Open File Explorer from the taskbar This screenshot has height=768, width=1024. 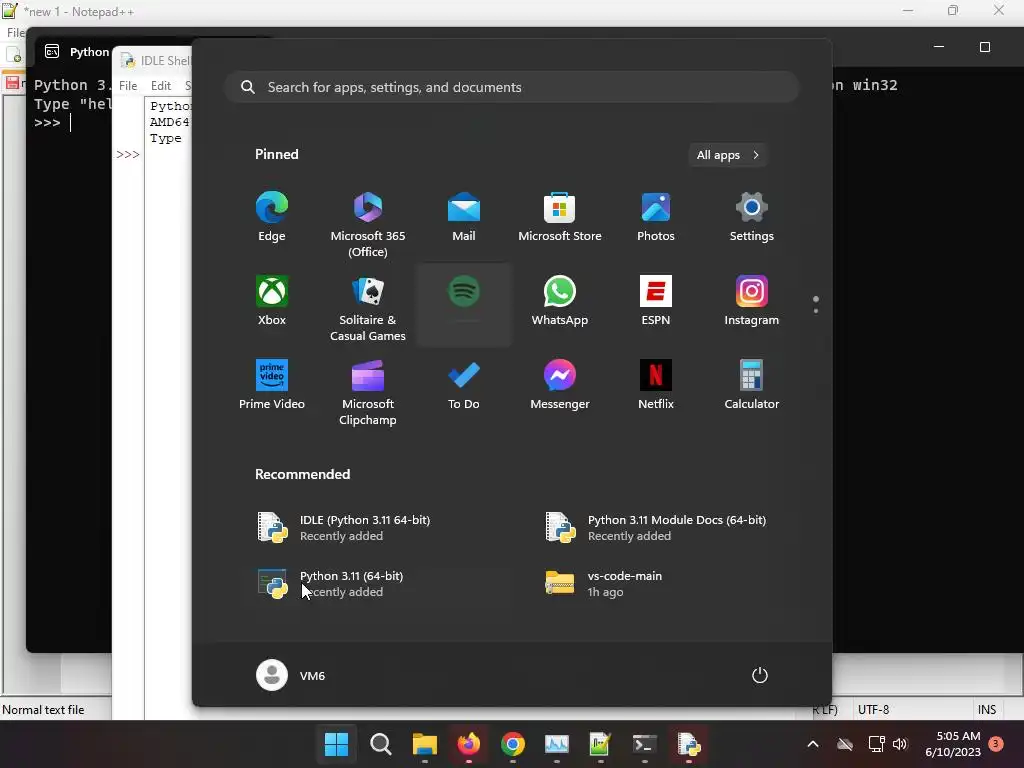424,744
